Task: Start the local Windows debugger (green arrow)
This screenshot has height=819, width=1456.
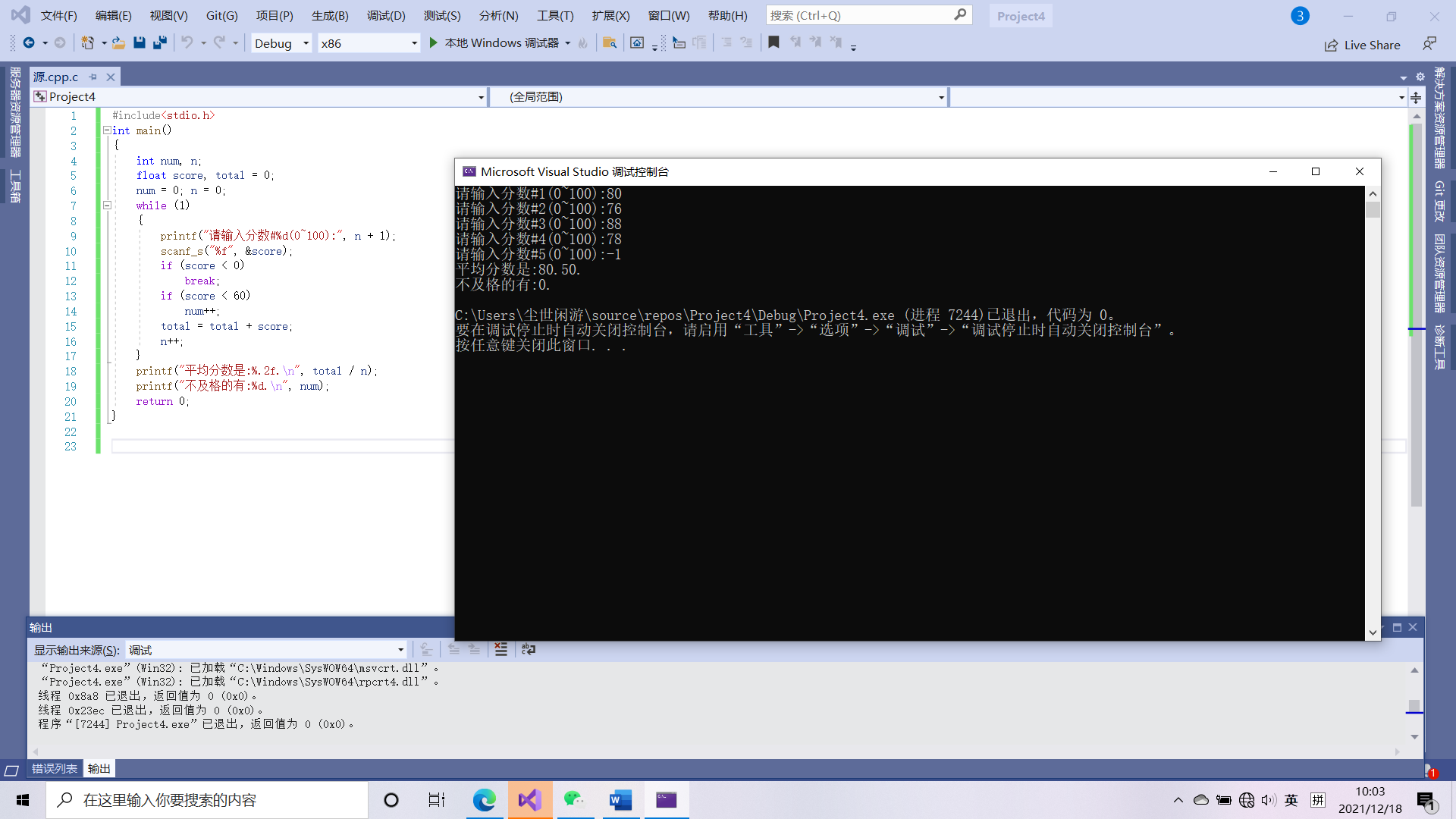Action: 433,43
